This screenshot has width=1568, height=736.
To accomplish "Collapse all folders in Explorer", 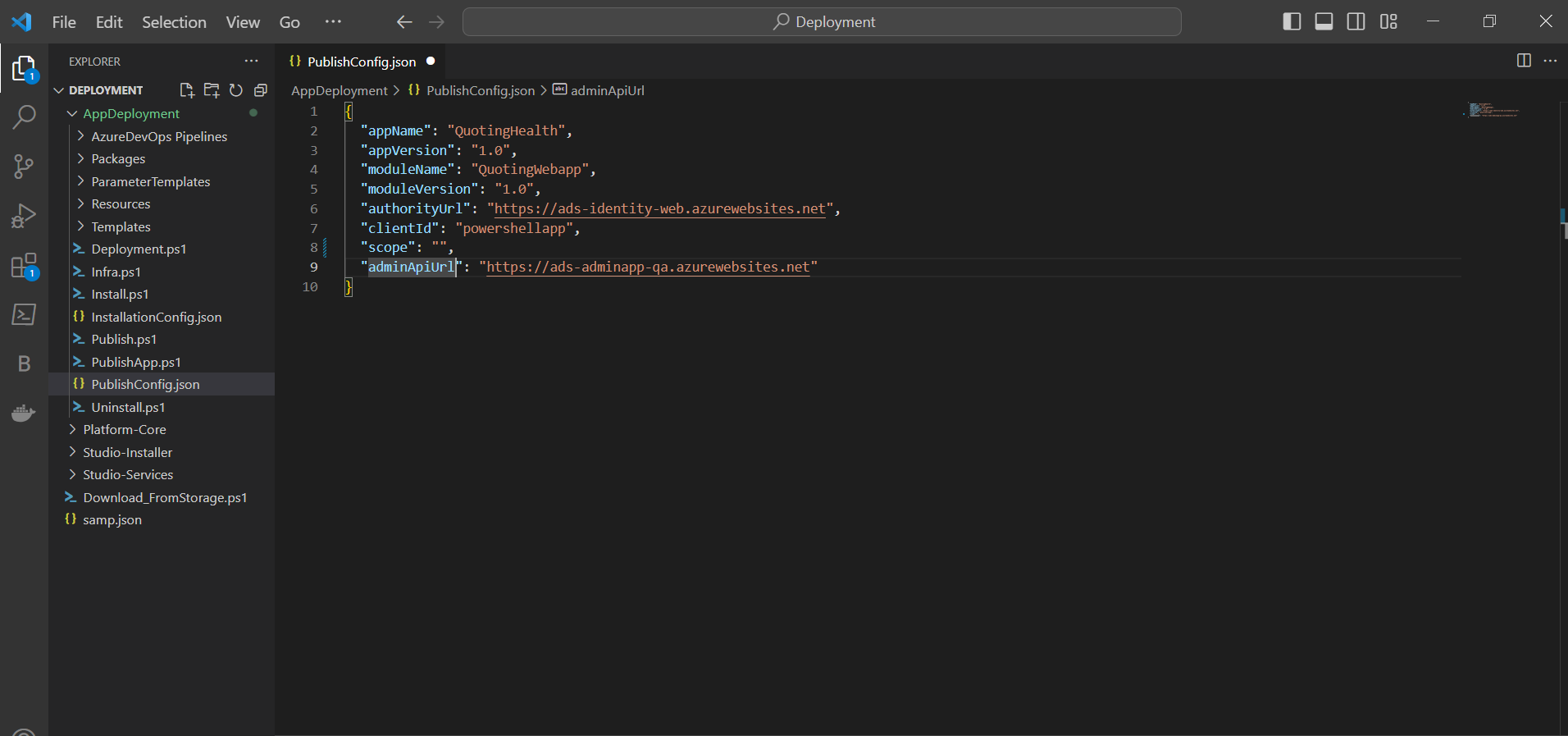I will tap(261, 90).
